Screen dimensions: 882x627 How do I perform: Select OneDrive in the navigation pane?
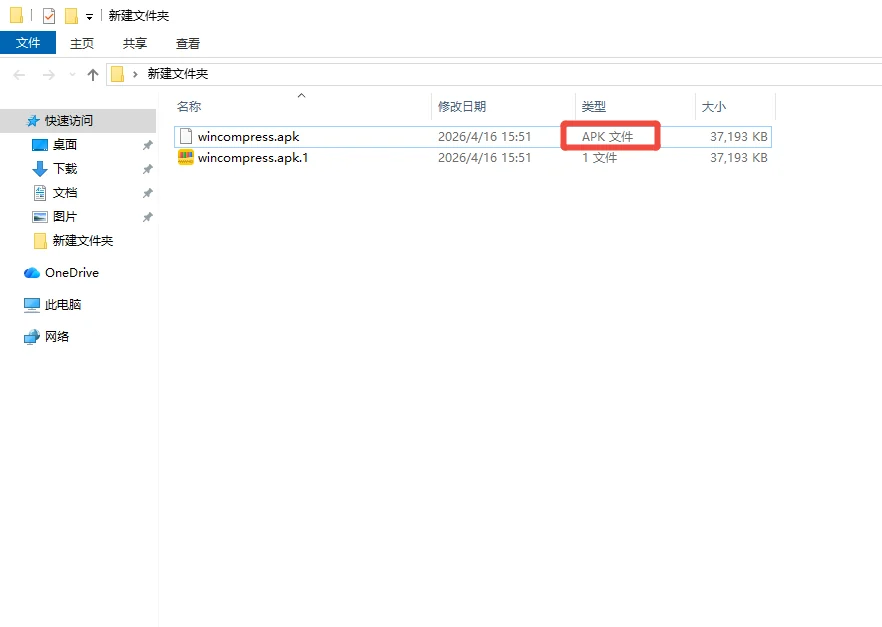[x=72, y=273]
